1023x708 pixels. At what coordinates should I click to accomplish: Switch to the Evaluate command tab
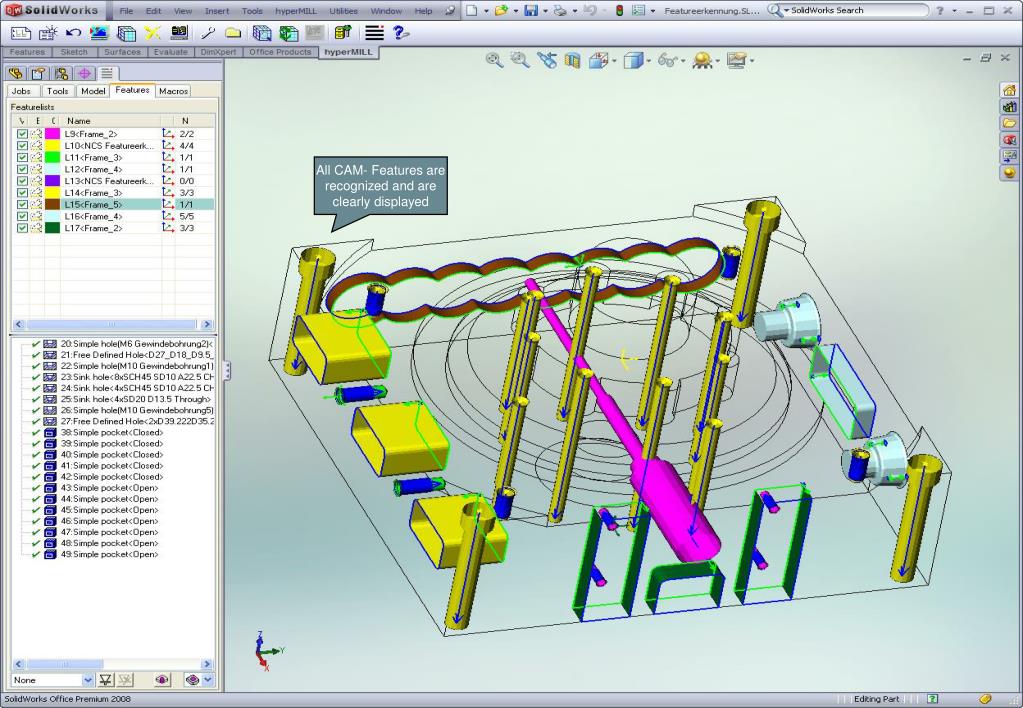[x=170, y=52]
